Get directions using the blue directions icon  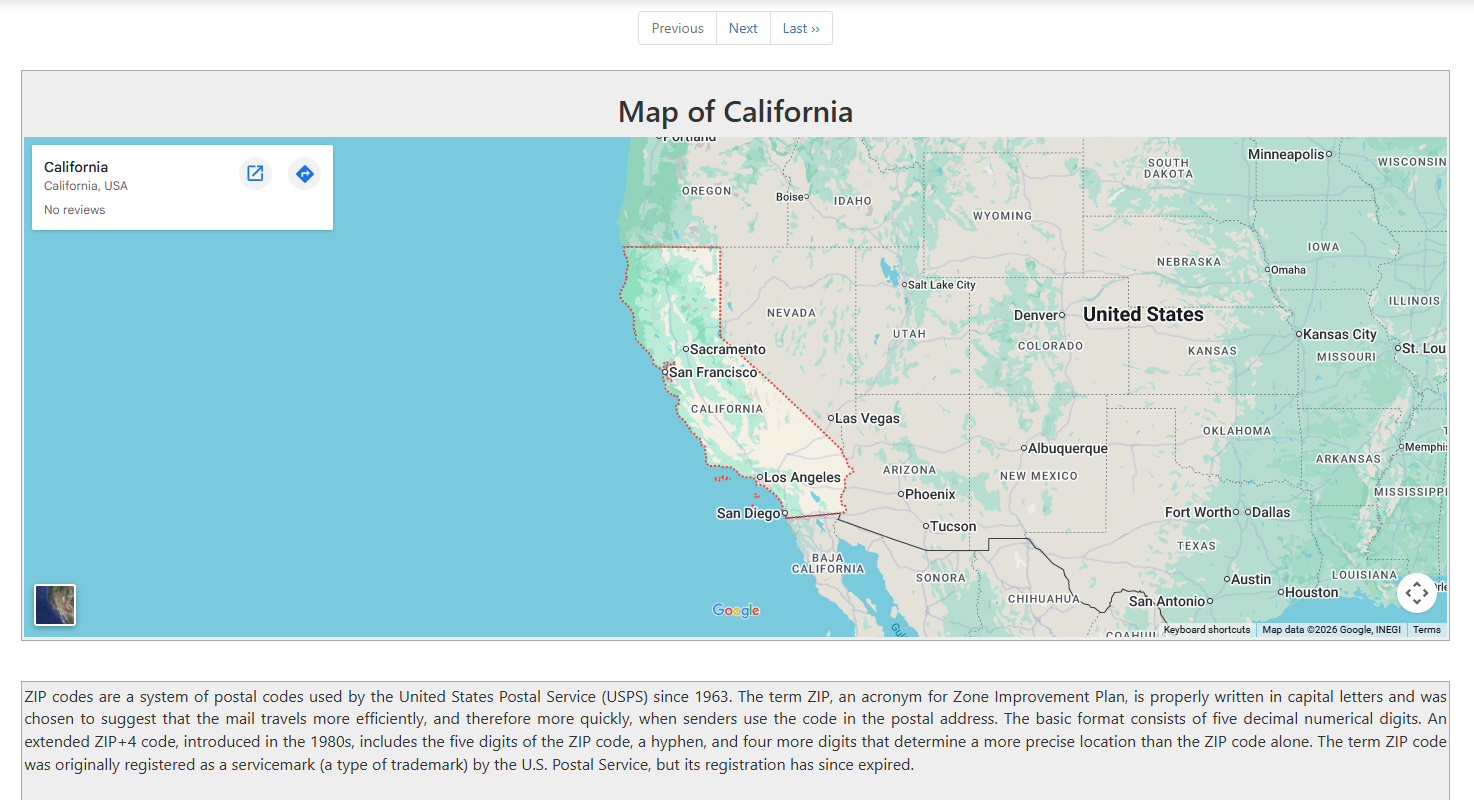pyautogui.click(x=305, y=173)
